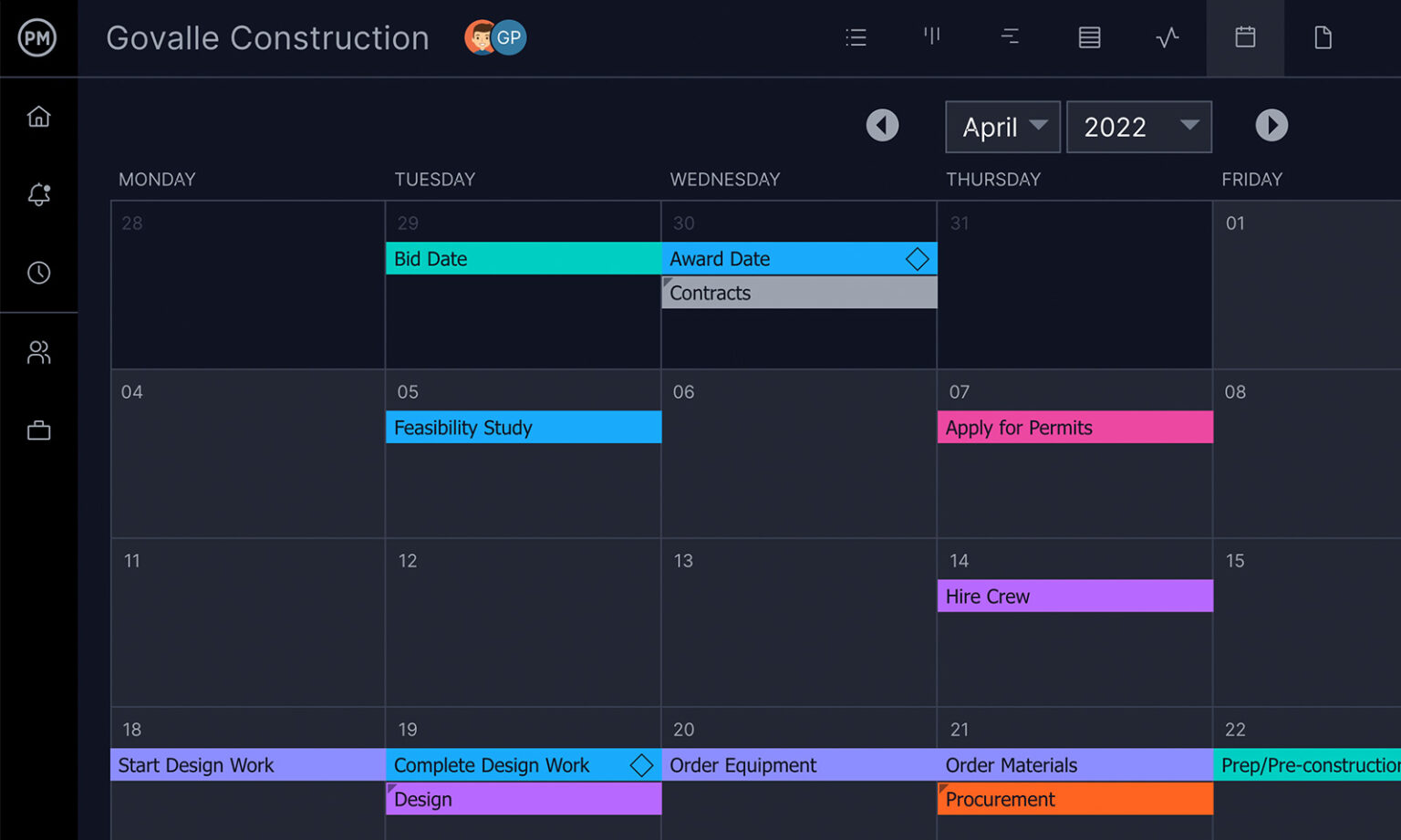The width and height of the screenshot is (1401, 840).
Task: Open the April month dropdown
Action: tap(1001, 127)
